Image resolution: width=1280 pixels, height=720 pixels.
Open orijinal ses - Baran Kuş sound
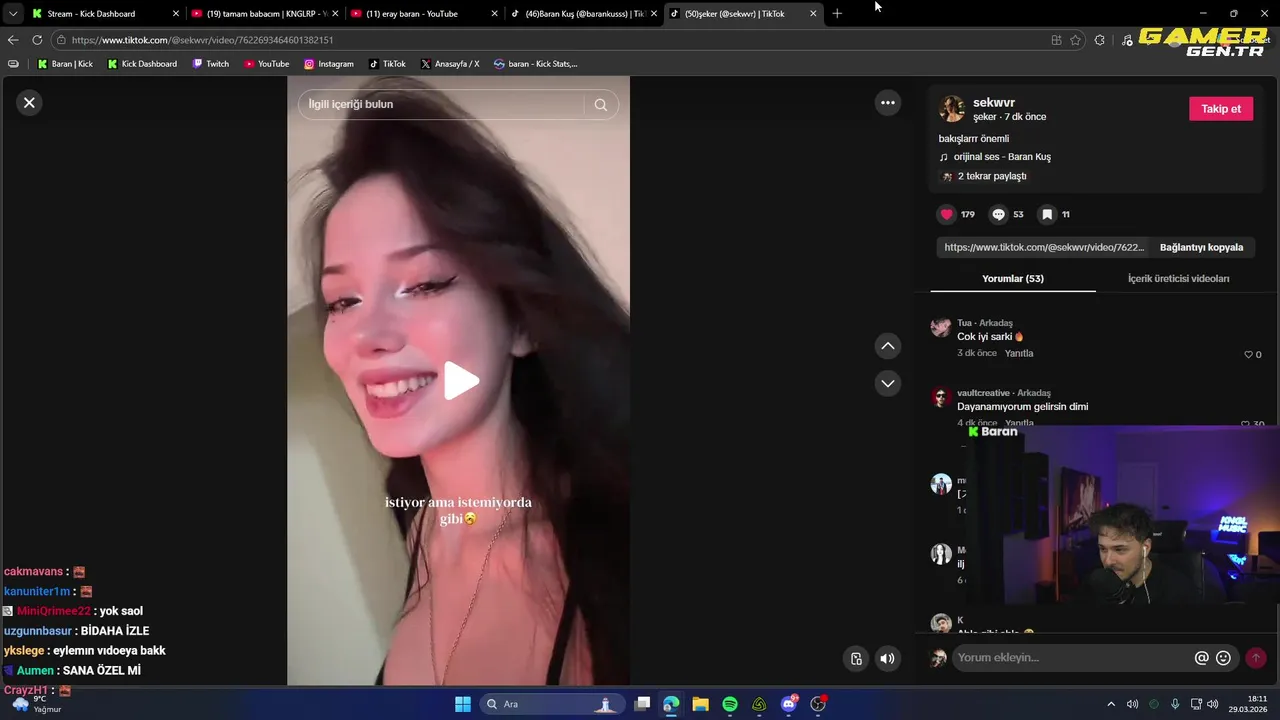coord(1001,157)
